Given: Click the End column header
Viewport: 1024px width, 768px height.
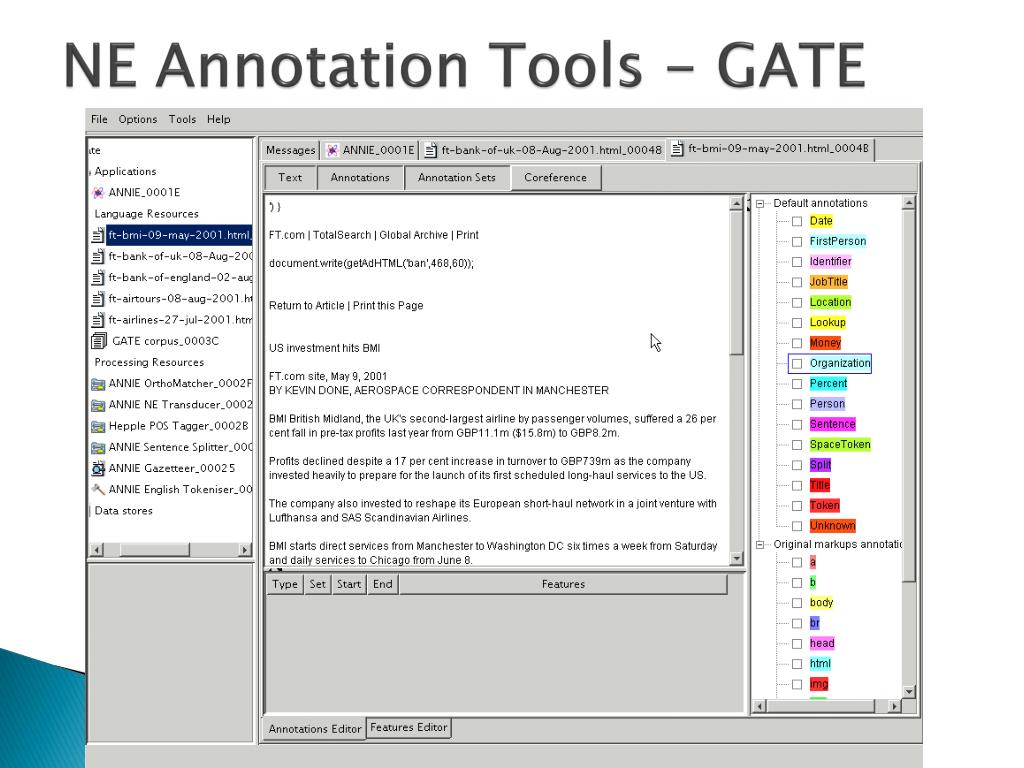Looking at the screenshot, I should pyautogui.click(x=383, y=584).
